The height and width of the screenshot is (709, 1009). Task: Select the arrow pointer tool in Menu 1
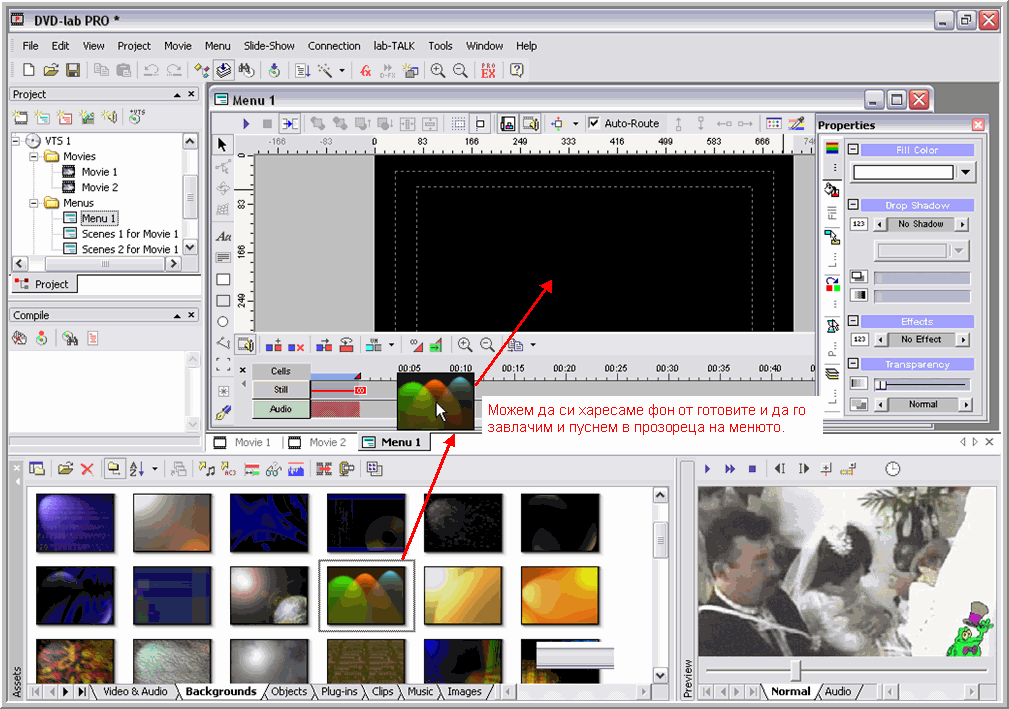point(223,145)
